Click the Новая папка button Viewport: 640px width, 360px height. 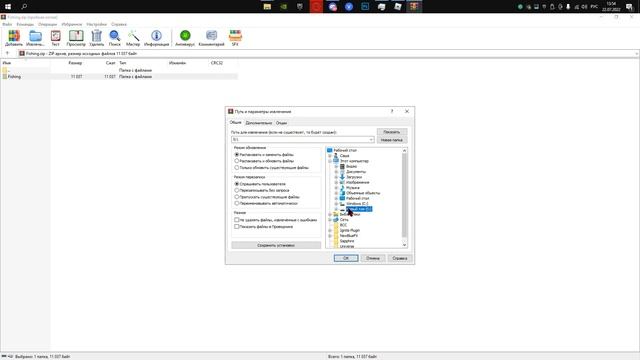pyautogui.click(x=392, y=140)
